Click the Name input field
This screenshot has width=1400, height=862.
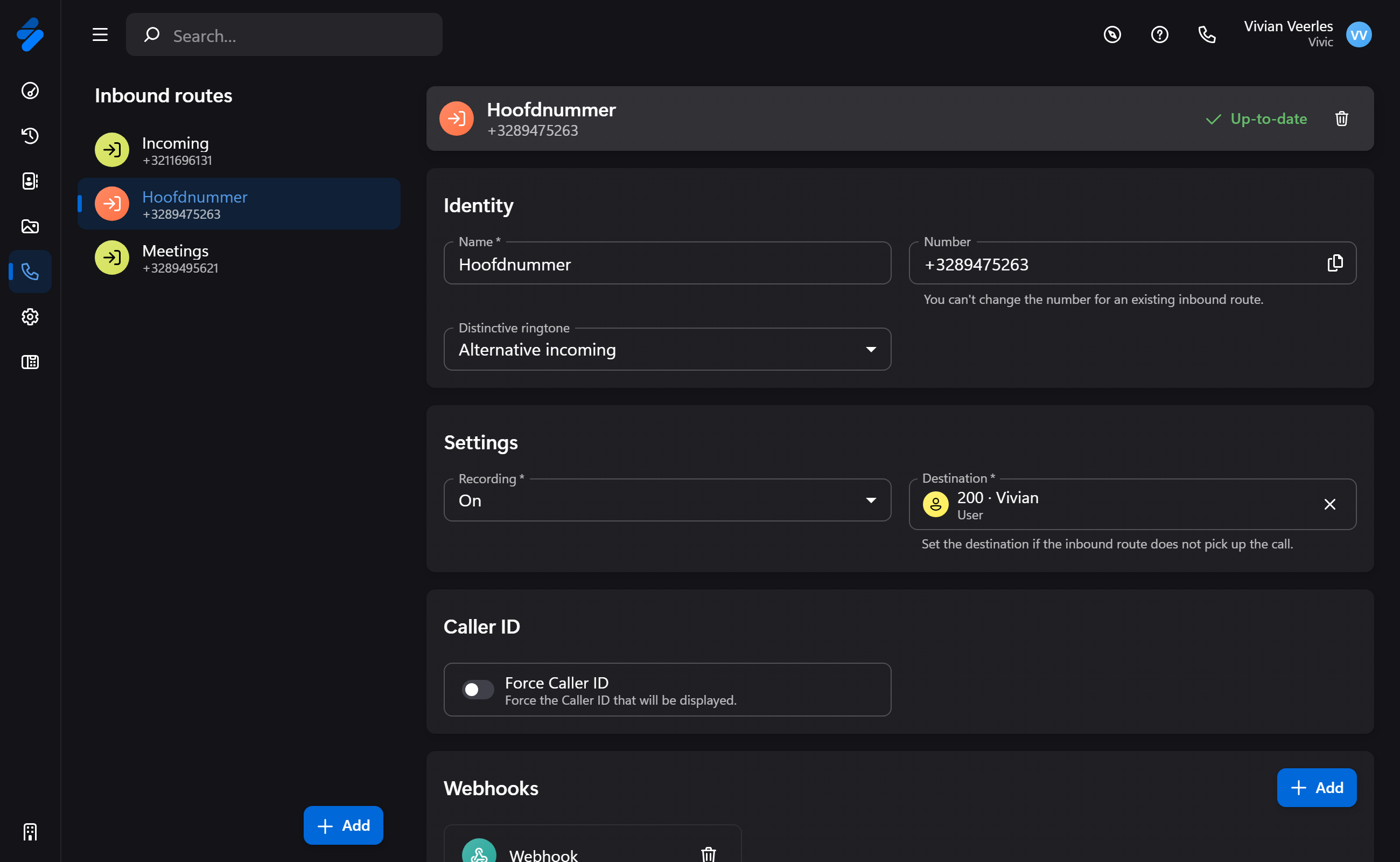[667, 265]
